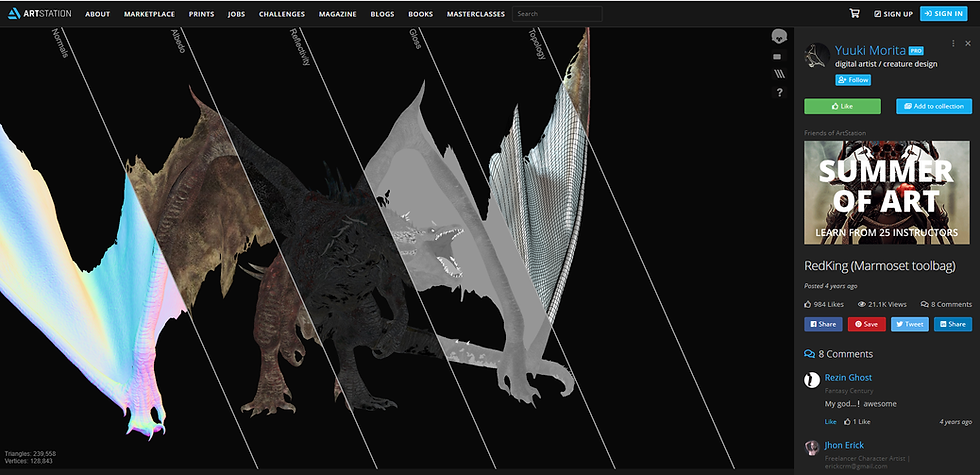
Task: Toggle viewer layer view icon
Action: tap(778, 57)
